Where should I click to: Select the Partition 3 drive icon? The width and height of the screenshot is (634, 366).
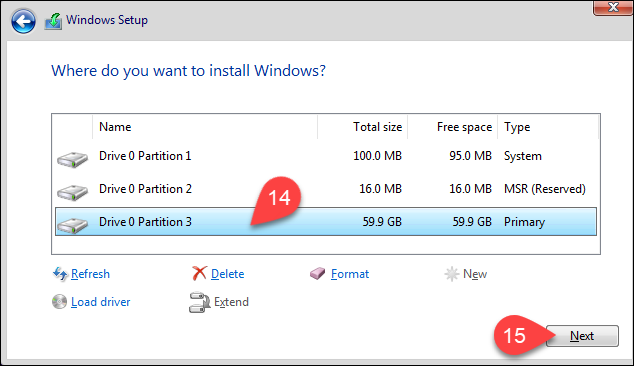(x=72, y=225)
